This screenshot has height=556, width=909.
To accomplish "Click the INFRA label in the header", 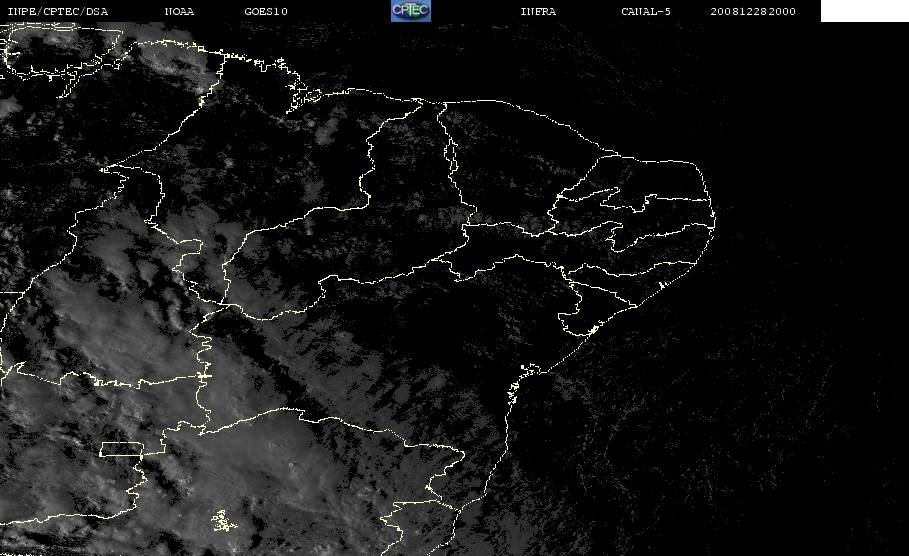I will tap(539, 11).
